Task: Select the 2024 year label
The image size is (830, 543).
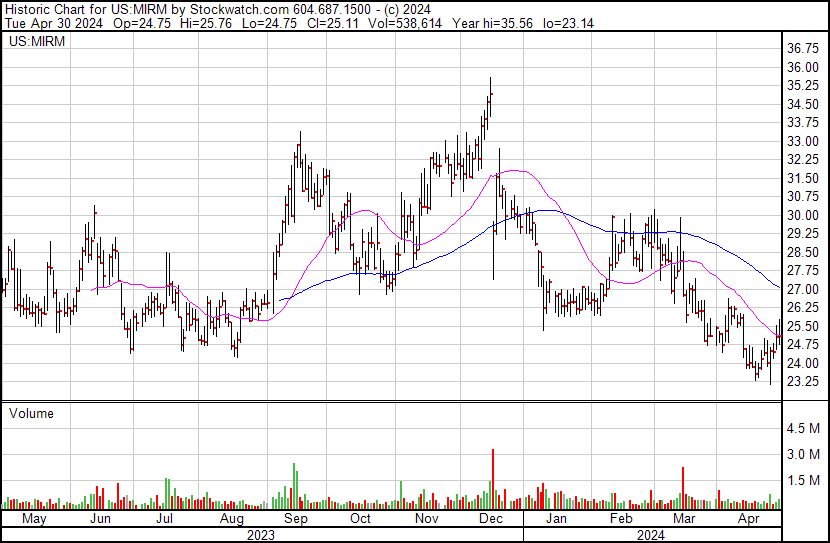Action: [652, 535]
